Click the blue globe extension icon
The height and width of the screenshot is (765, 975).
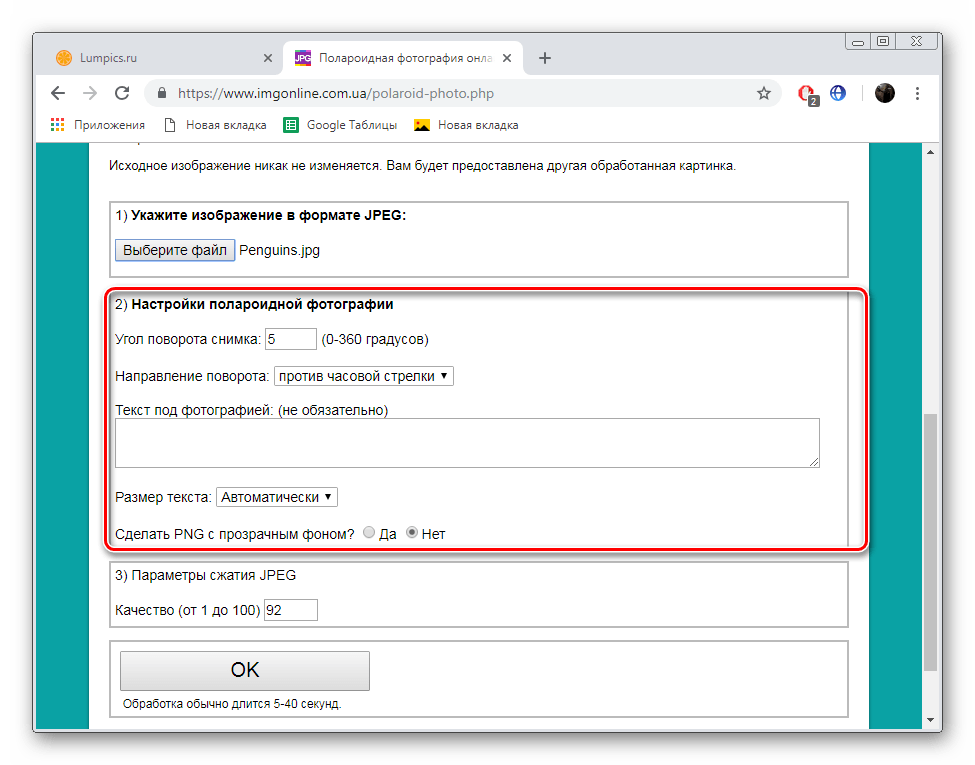[838, 93]
